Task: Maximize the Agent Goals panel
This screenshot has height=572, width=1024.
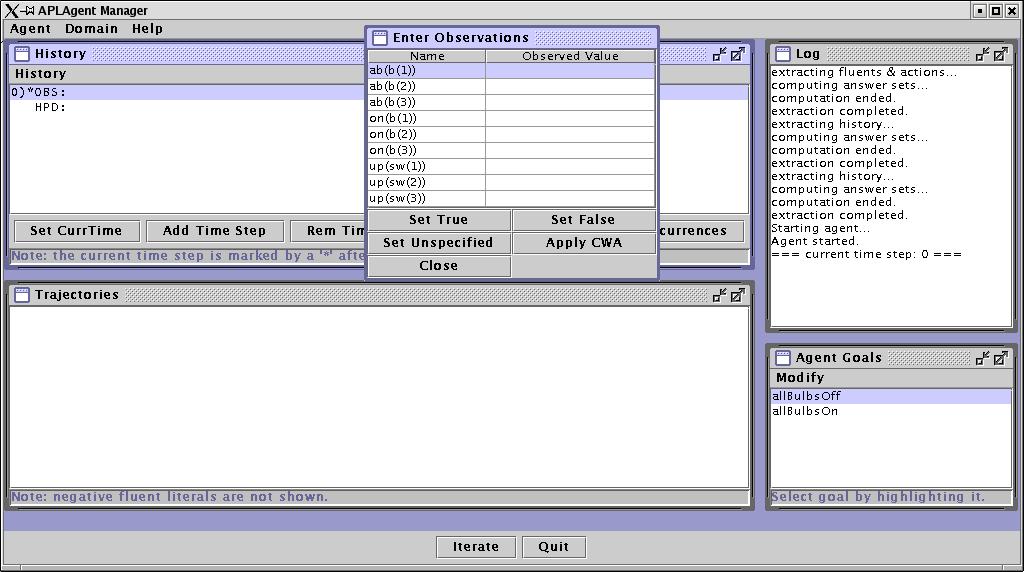Action: (1001, 358)
